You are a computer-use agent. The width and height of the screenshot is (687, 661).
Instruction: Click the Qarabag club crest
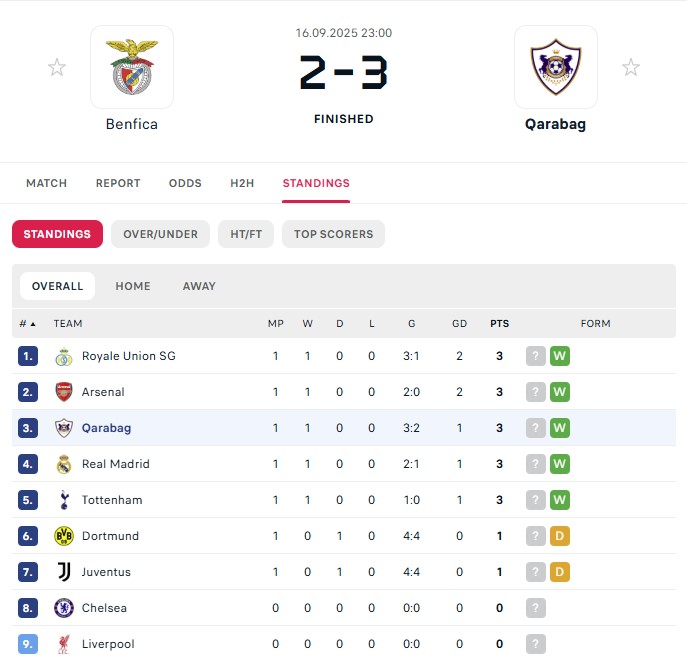pos(556,67)
